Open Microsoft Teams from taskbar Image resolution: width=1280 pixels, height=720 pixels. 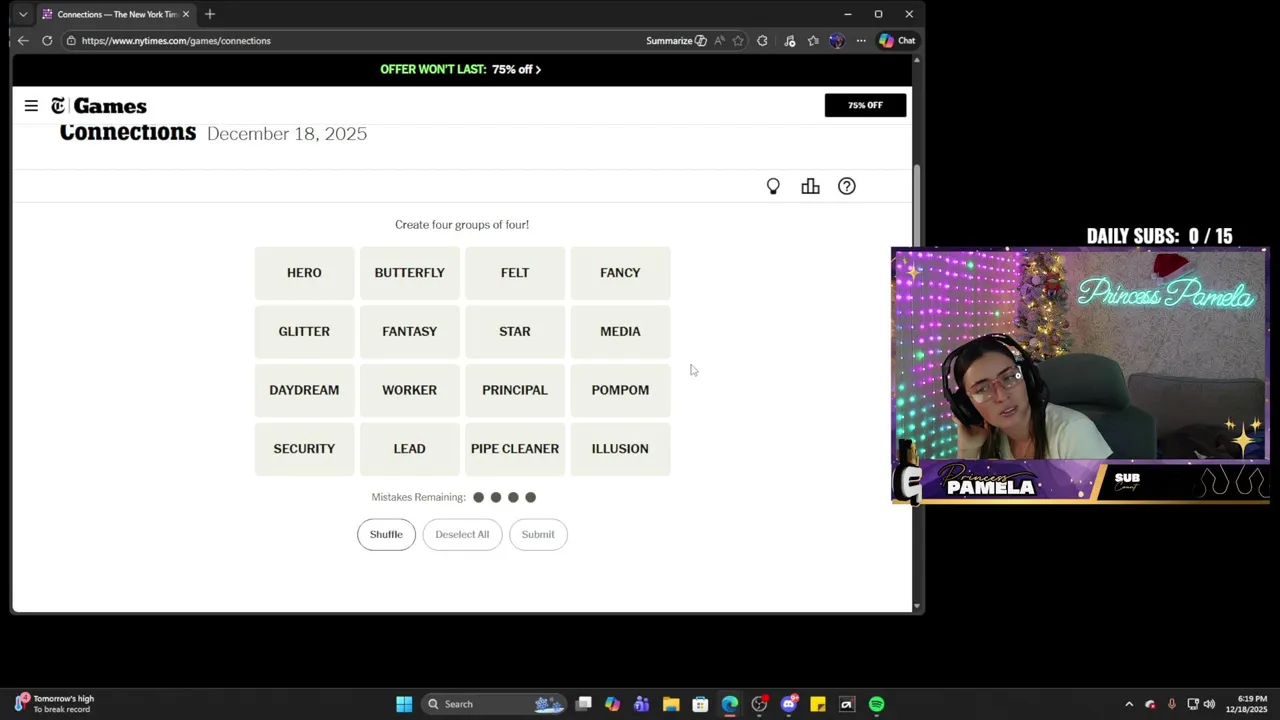pyautogui.click(x=641, y=704)
